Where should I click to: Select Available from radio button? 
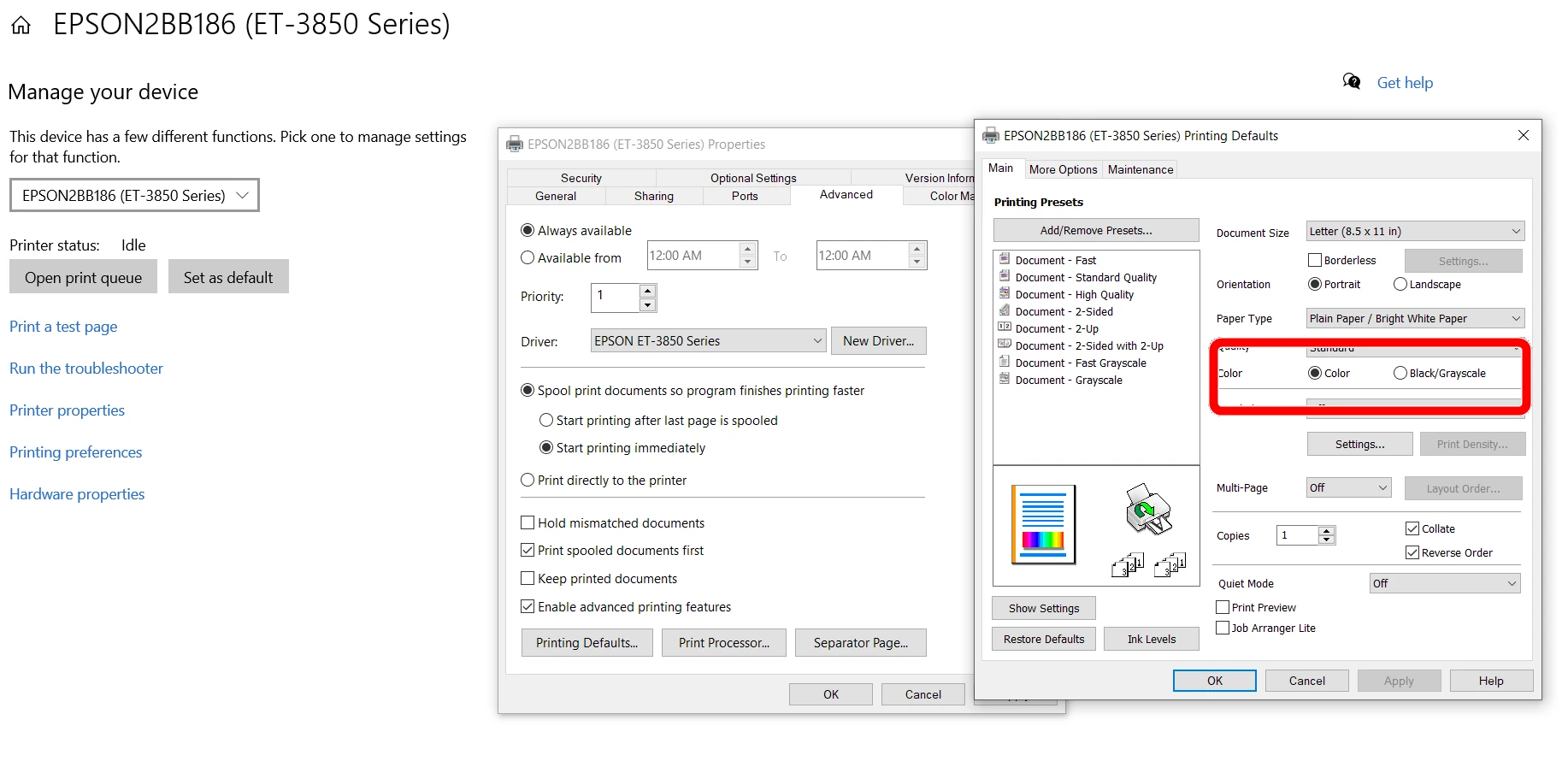coord(528,258)
